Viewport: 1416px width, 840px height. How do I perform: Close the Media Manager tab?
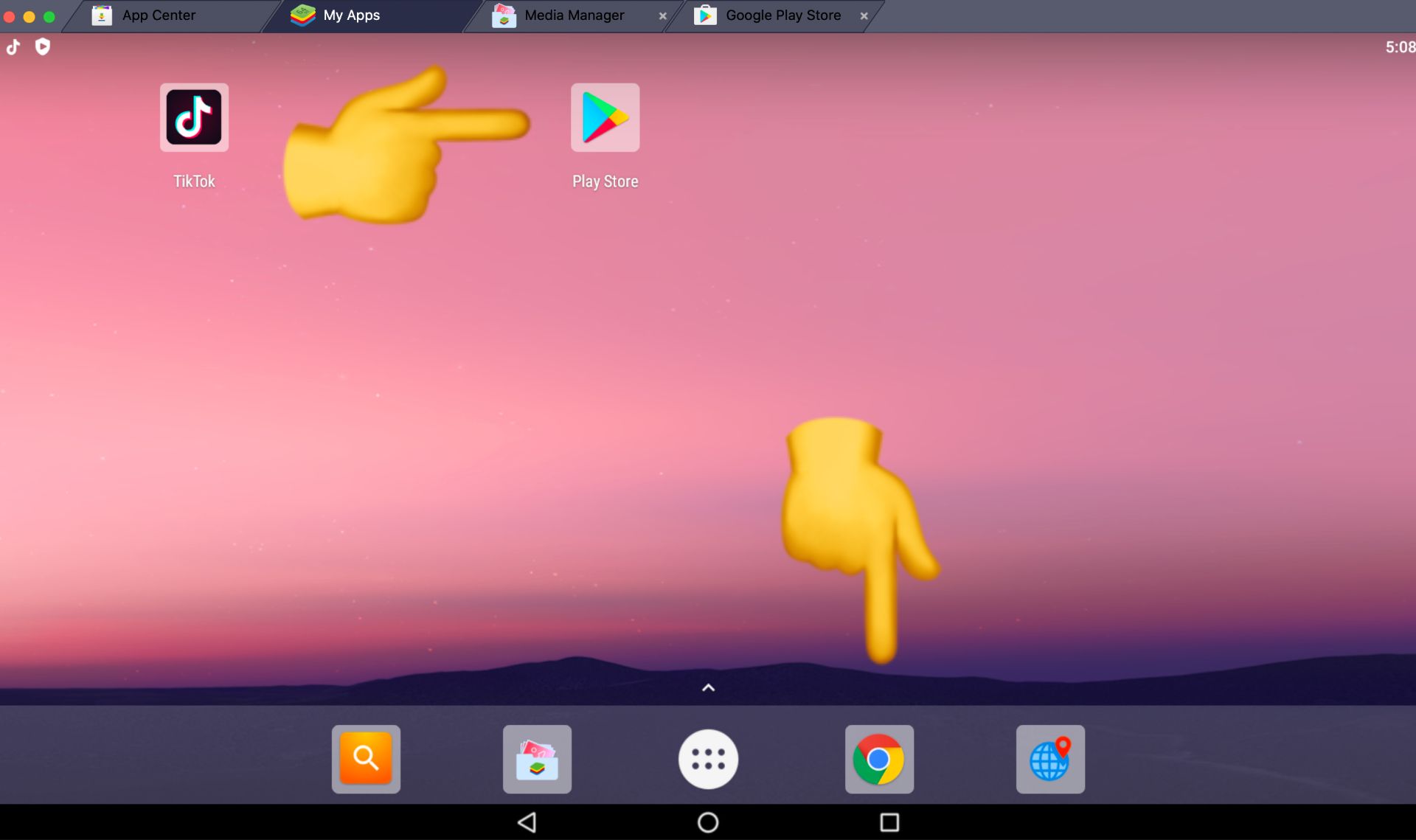click(662, 15)
